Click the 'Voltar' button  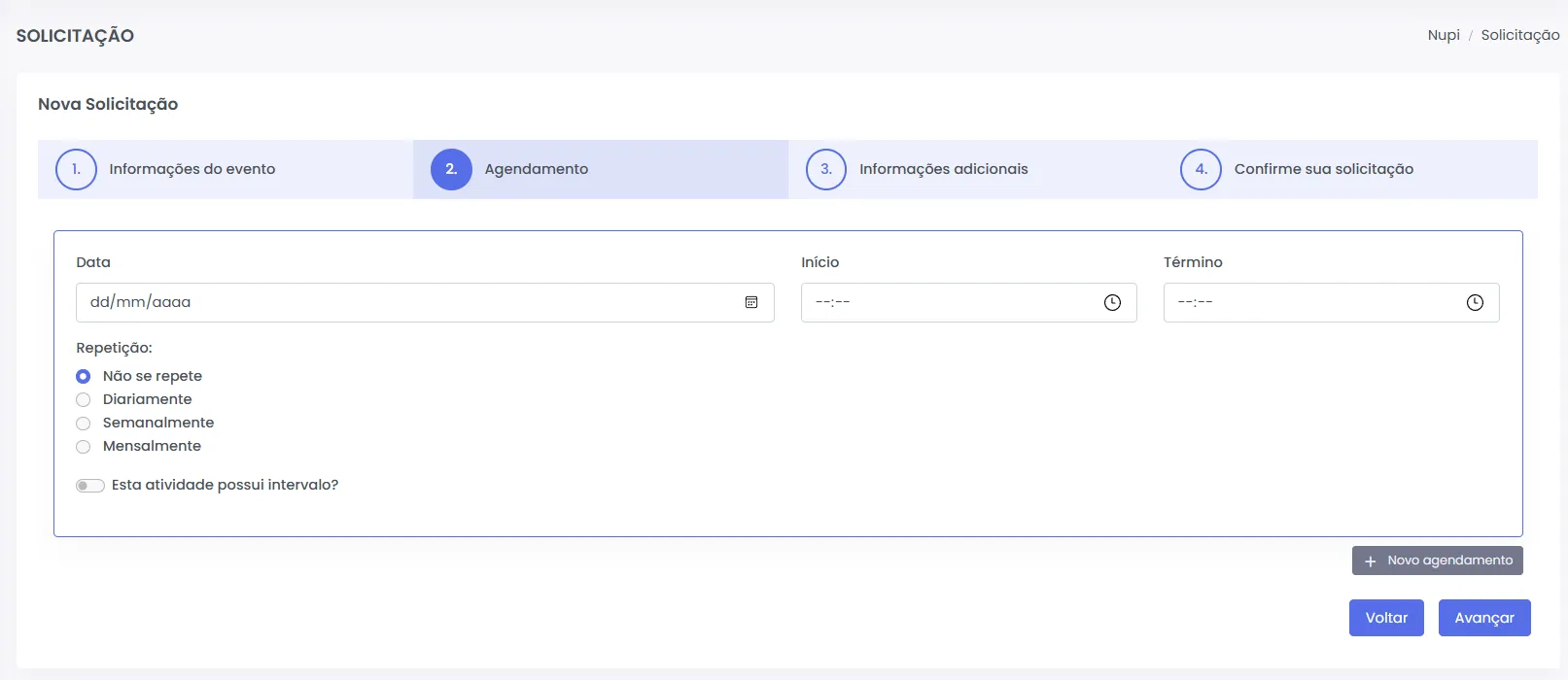pos(1386,618)
